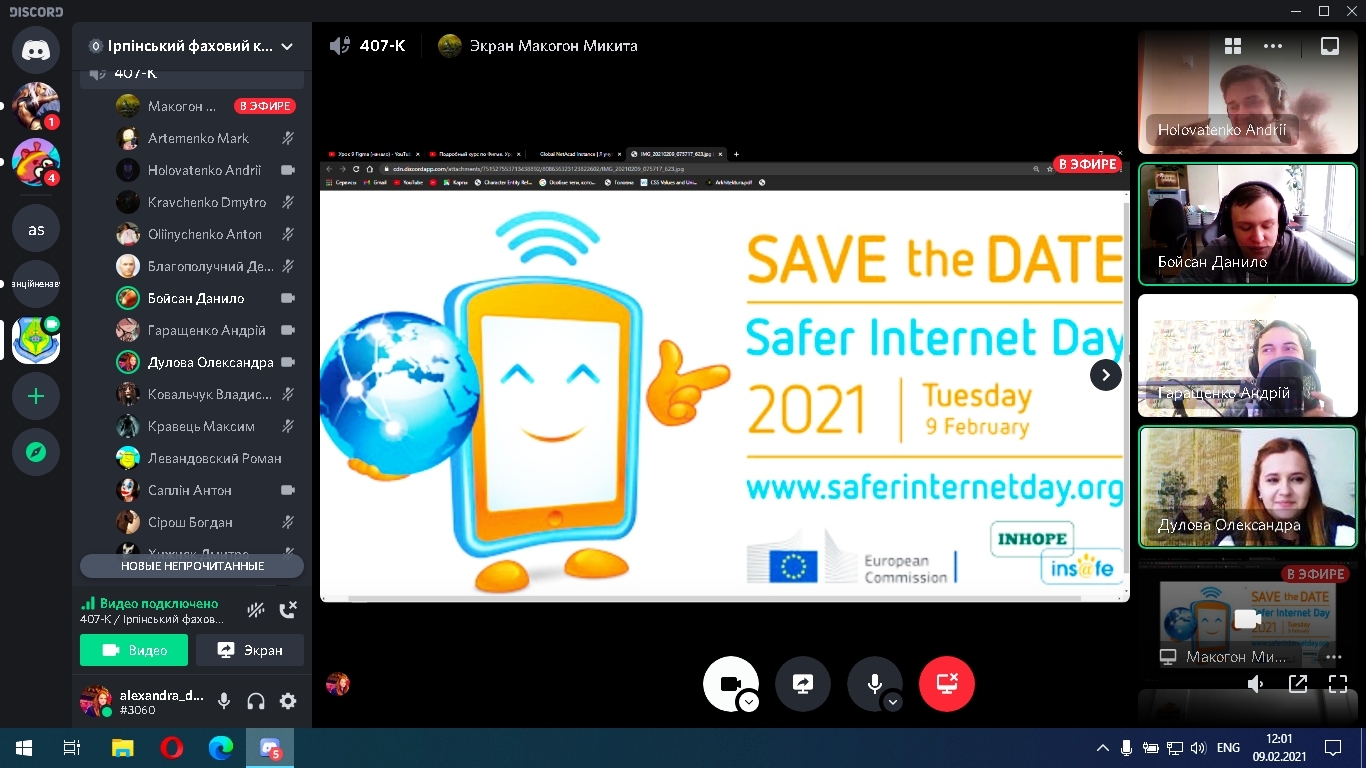Select Artemenko Mark in voice list
Image resolution: width=1366 pixels, height=768 pixels.
(x=208, y=138)
